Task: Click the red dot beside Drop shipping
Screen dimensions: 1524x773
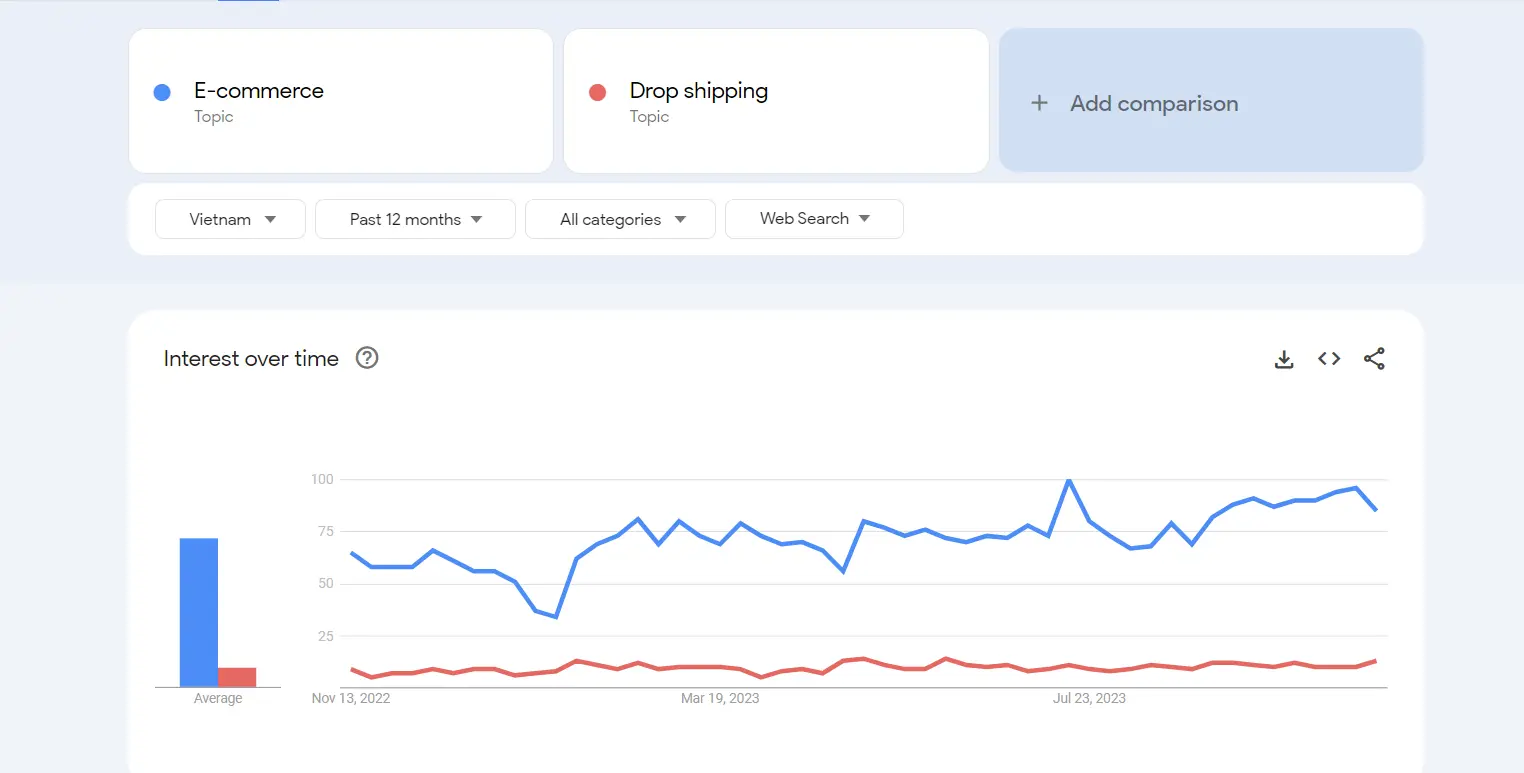Action: [597, 91]
